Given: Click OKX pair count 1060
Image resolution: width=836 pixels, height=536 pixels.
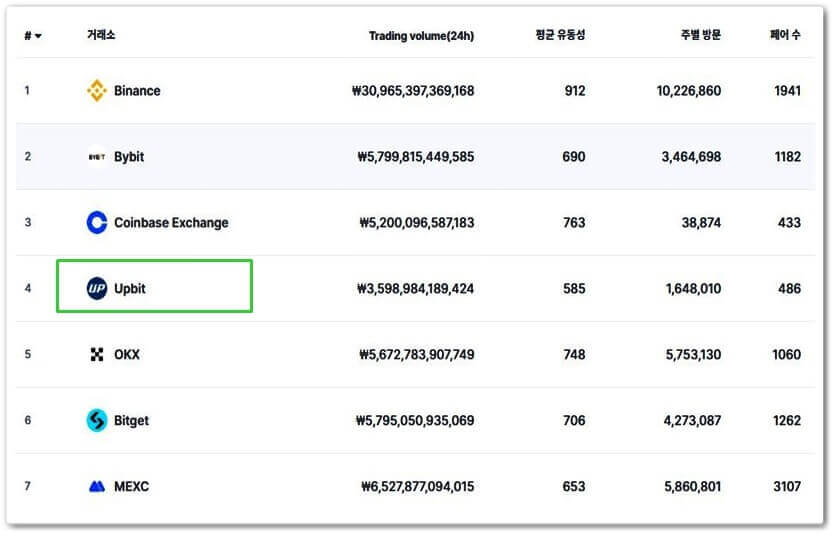Looking at the screenshot, I should (x=786, y=355).
